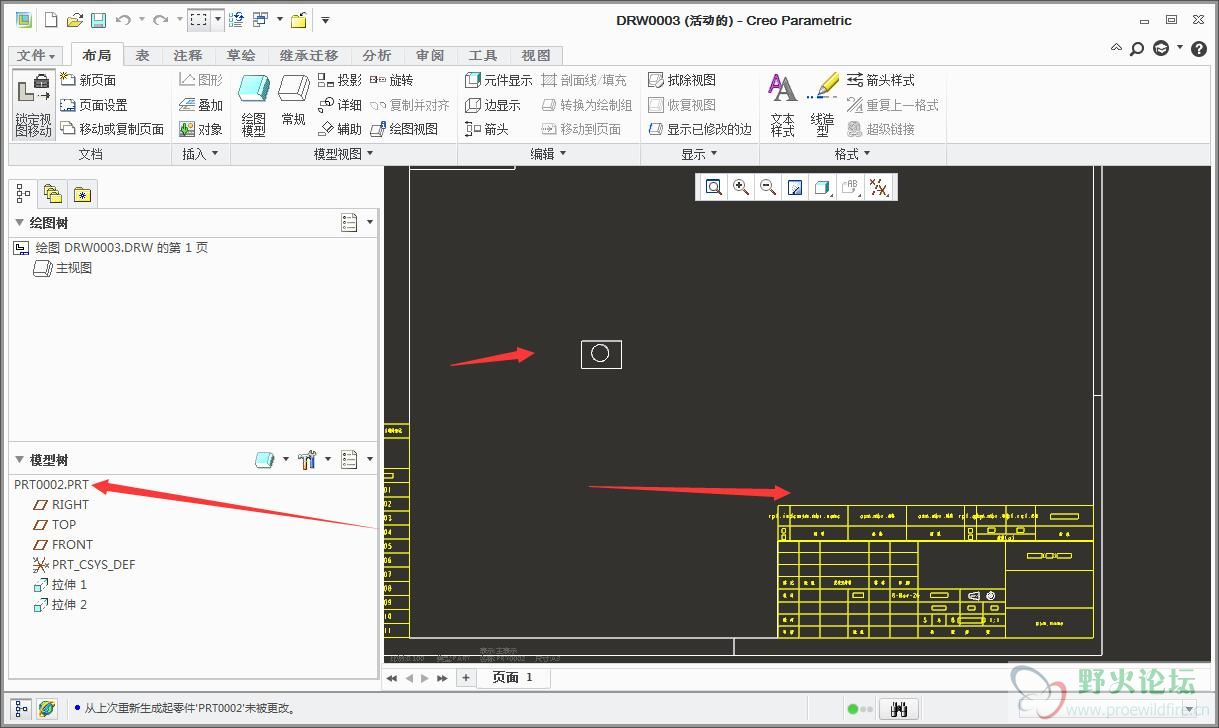Select 主视图 in the drawing tree
1219x728 pixels.
tap(63, 268)
